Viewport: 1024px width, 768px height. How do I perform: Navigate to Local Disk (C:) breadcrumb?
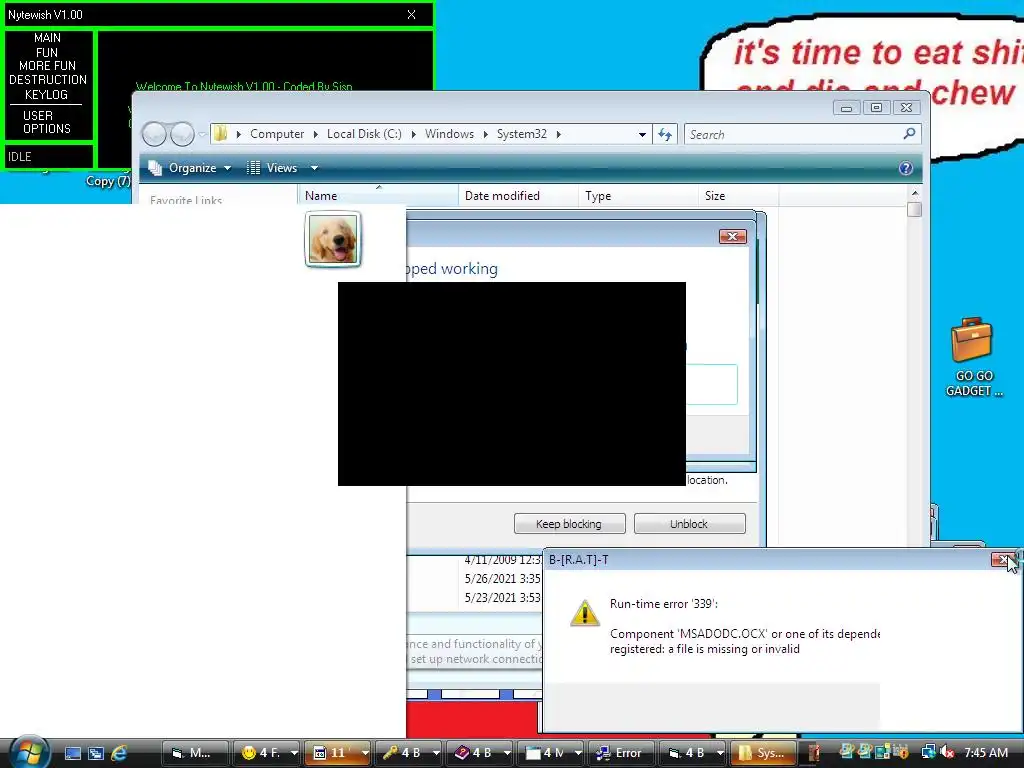pos(364,134)
